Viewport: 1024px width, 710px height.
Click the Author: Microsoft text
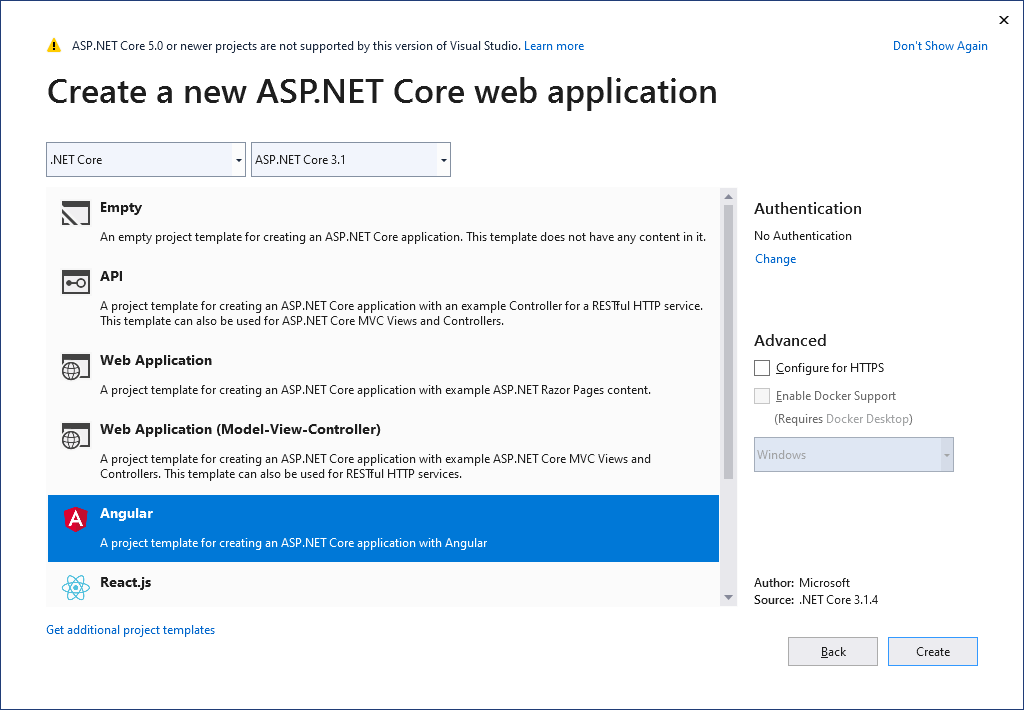802,583
